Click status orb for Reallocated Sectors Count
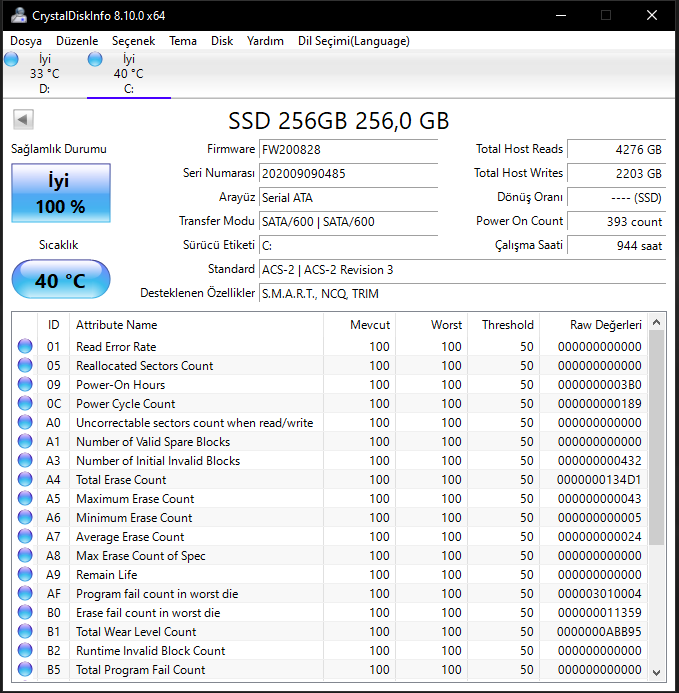Image resolution: width=679 pixels, height=693 pixels. pos(25,365)
